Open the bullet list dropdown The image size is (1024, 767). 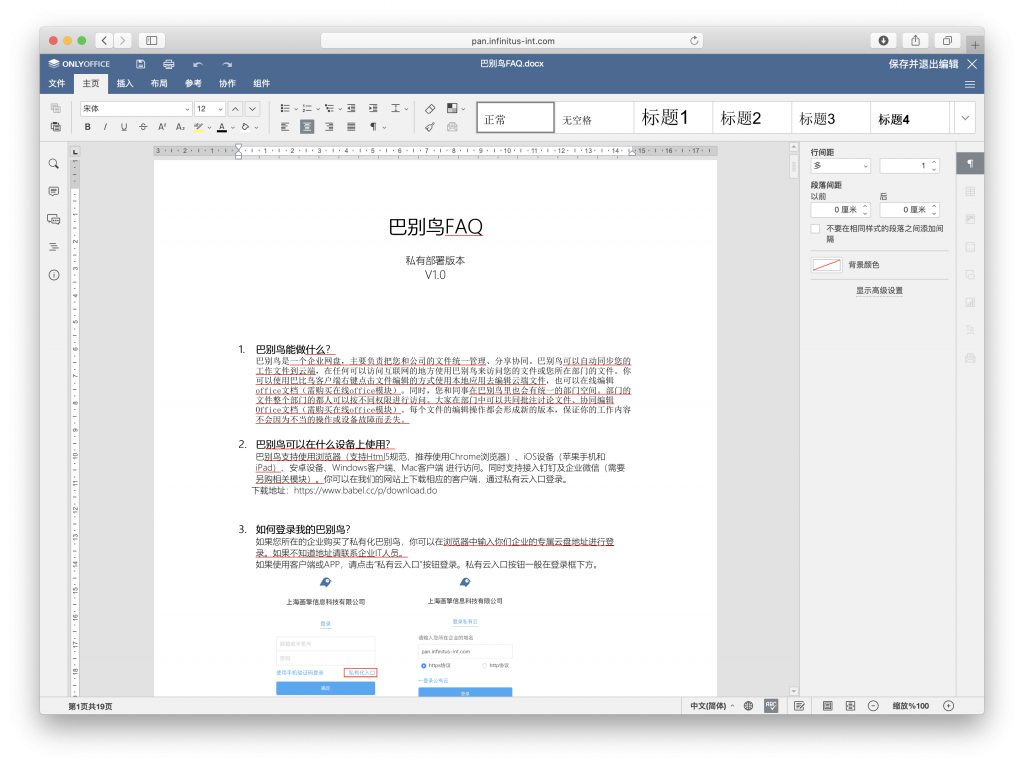coord(296,109)
